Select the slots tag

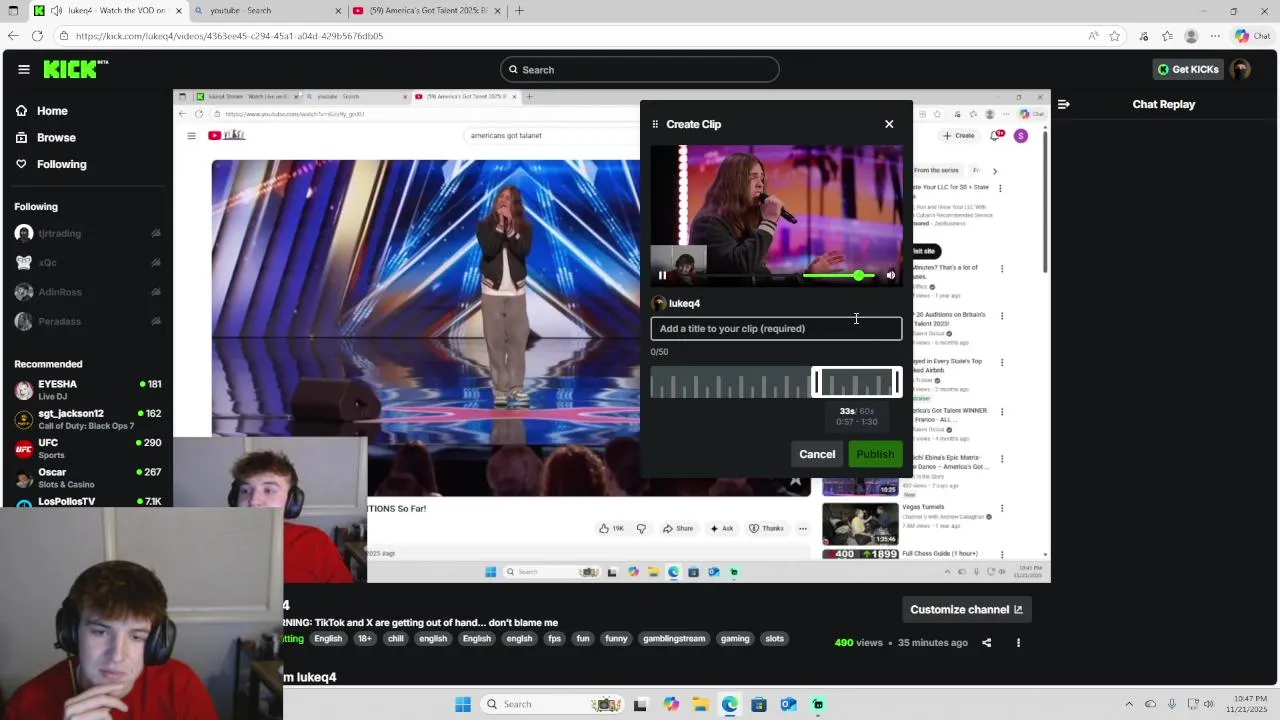775,639
